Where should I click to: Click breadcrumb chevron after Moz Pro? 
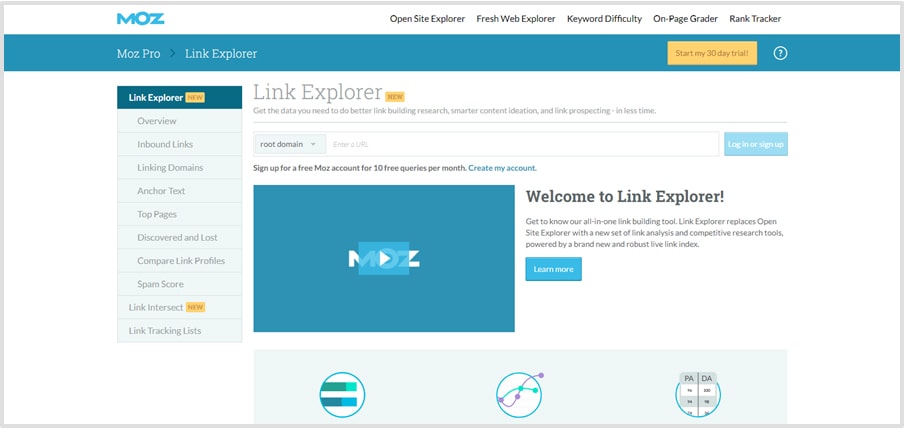(x=172, y=54)
